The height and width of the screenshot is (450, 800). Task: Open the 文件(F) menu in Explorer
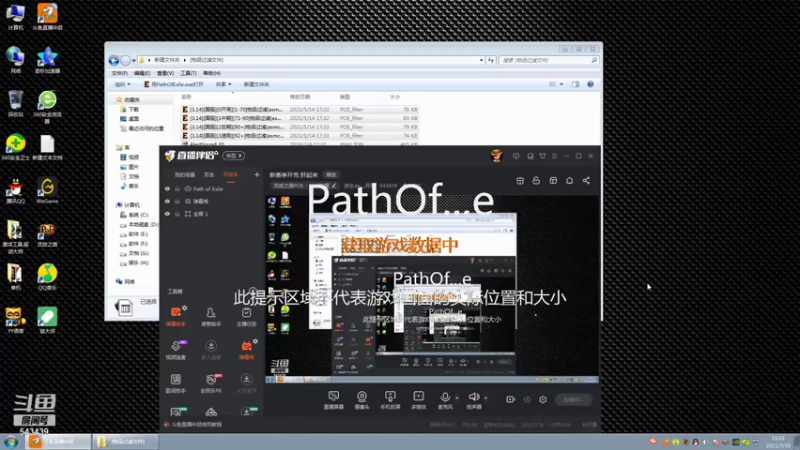(119, 73)
